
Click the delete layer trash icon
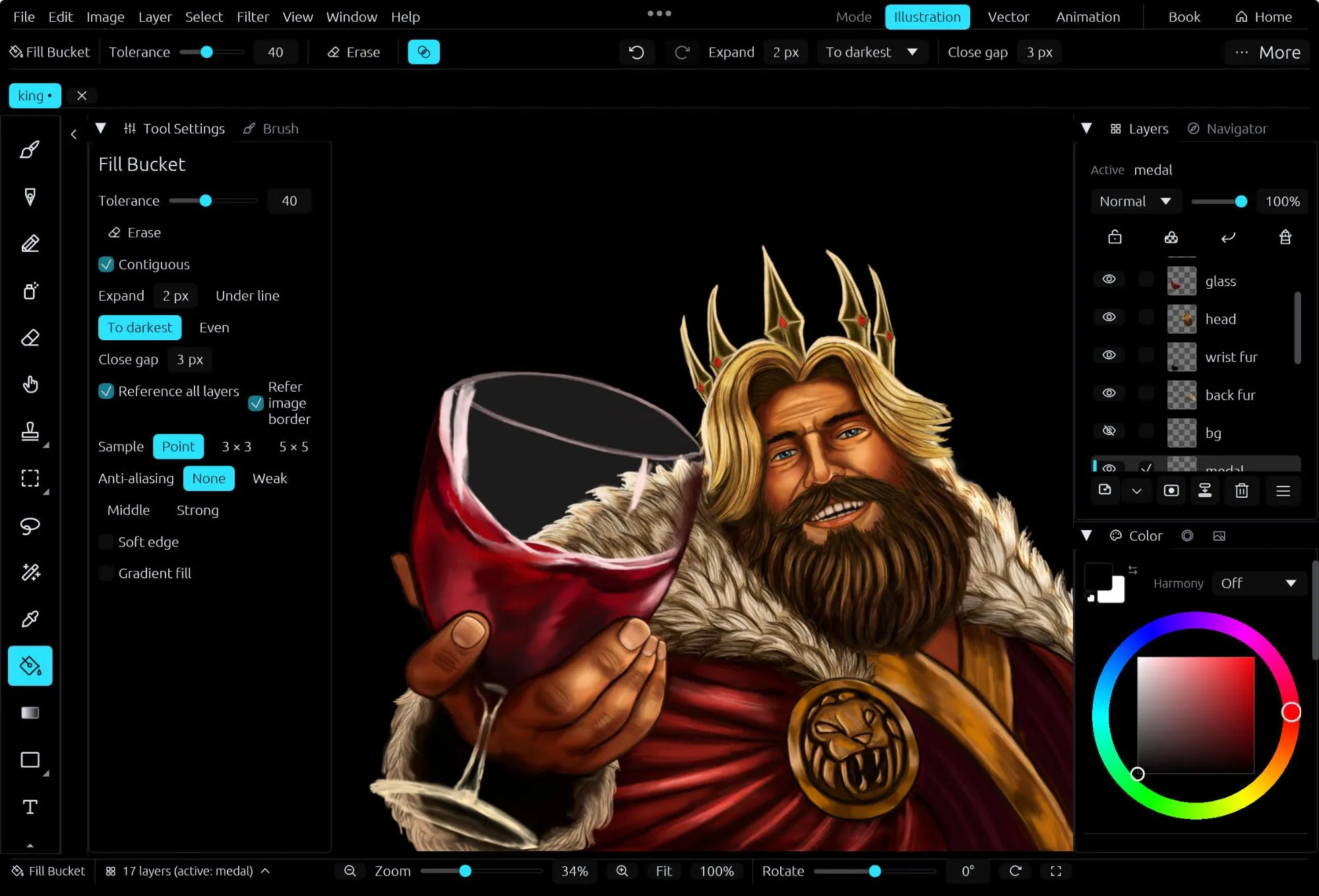[1241, 491]
